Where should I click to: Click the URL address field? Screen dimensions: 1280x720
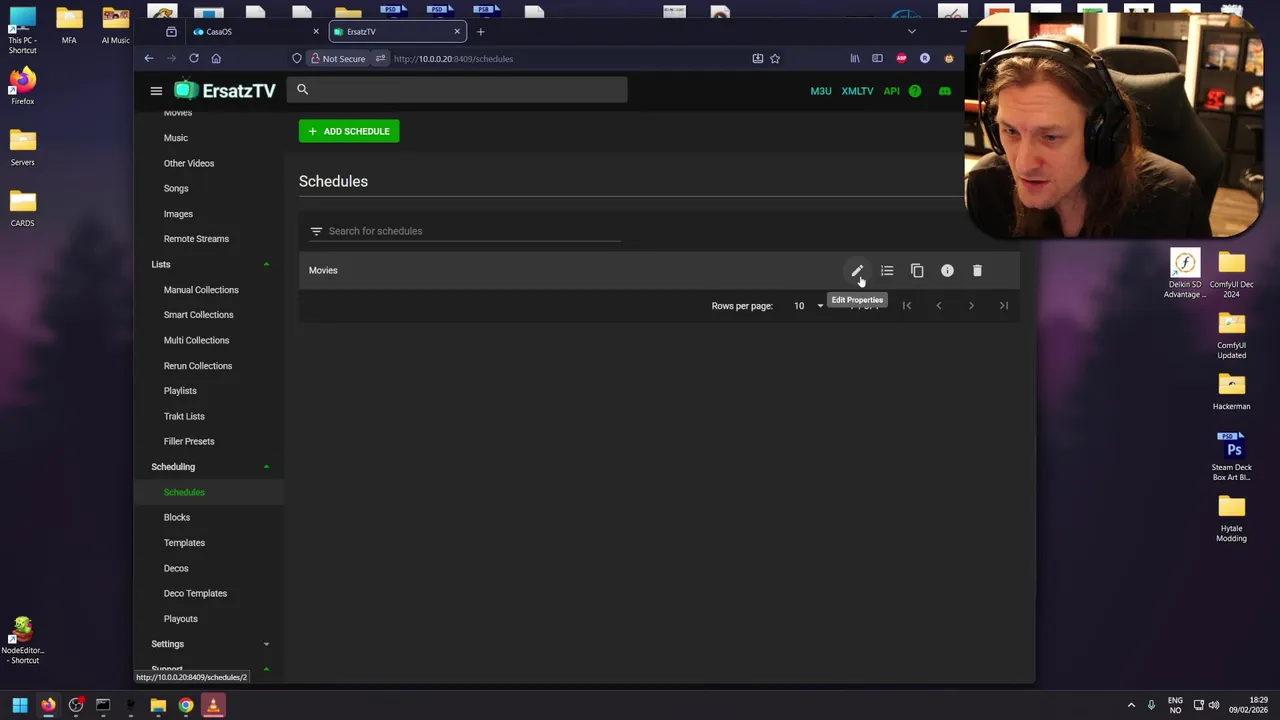pyautogui.click(x=570, y=59)
